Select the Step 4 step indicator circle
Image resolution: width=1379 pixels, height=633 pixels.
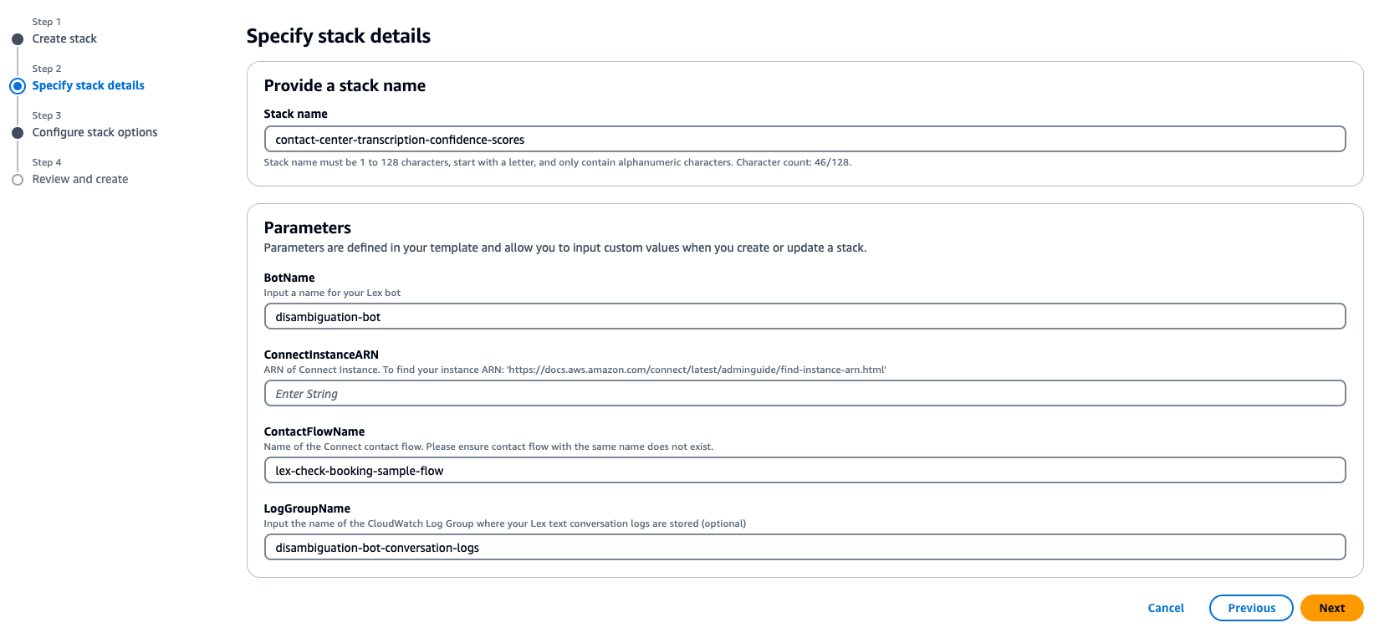(x=17, y=179)
